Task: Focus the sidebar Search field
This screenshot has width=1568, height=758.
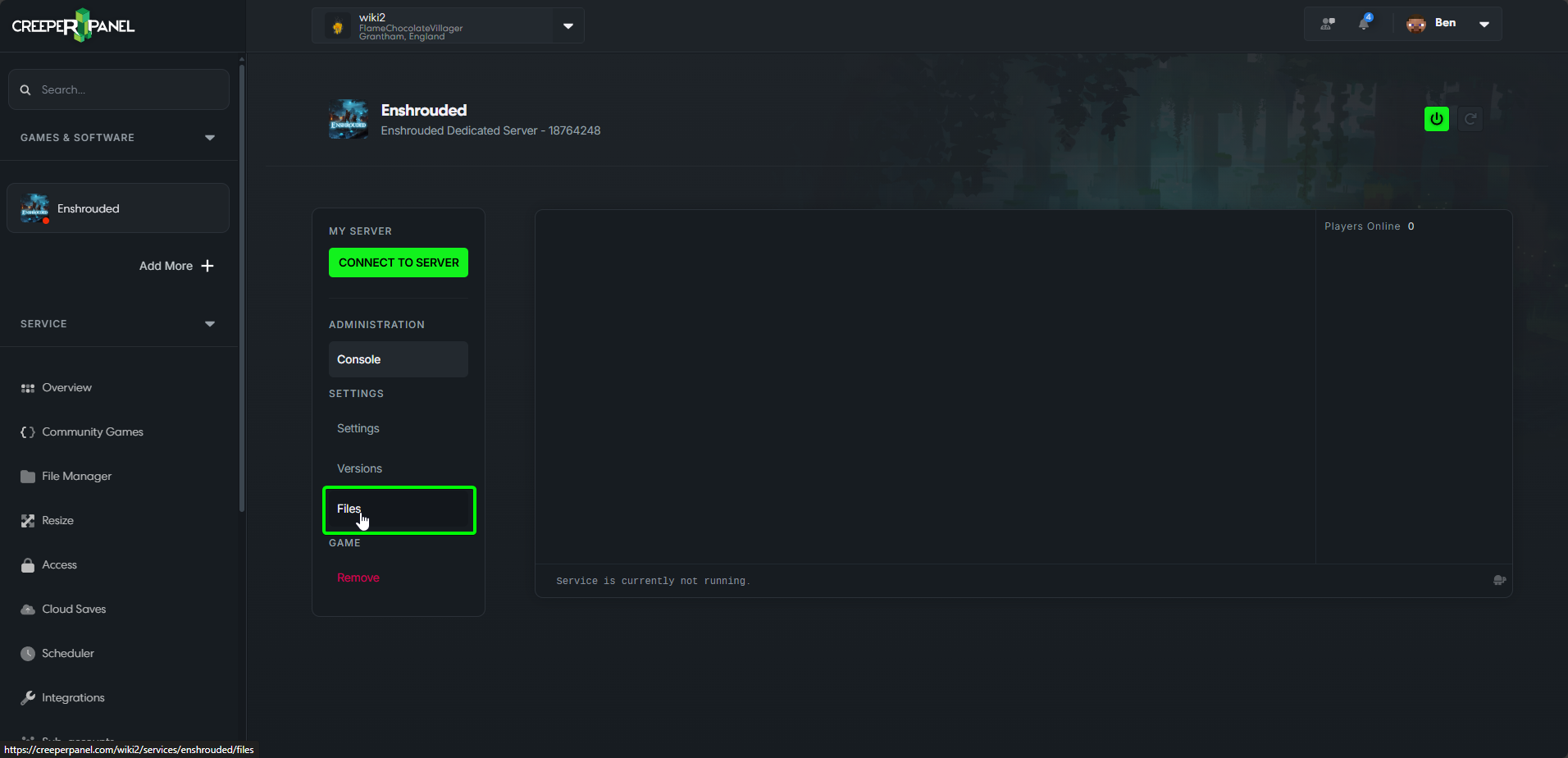Action: coord(119,89)
